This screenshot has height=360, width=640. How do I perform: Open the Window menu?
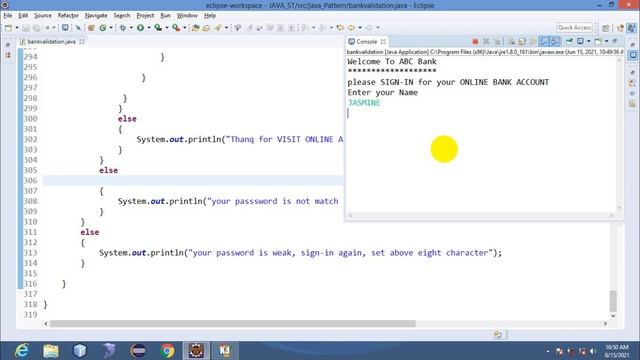pos(187,16)
